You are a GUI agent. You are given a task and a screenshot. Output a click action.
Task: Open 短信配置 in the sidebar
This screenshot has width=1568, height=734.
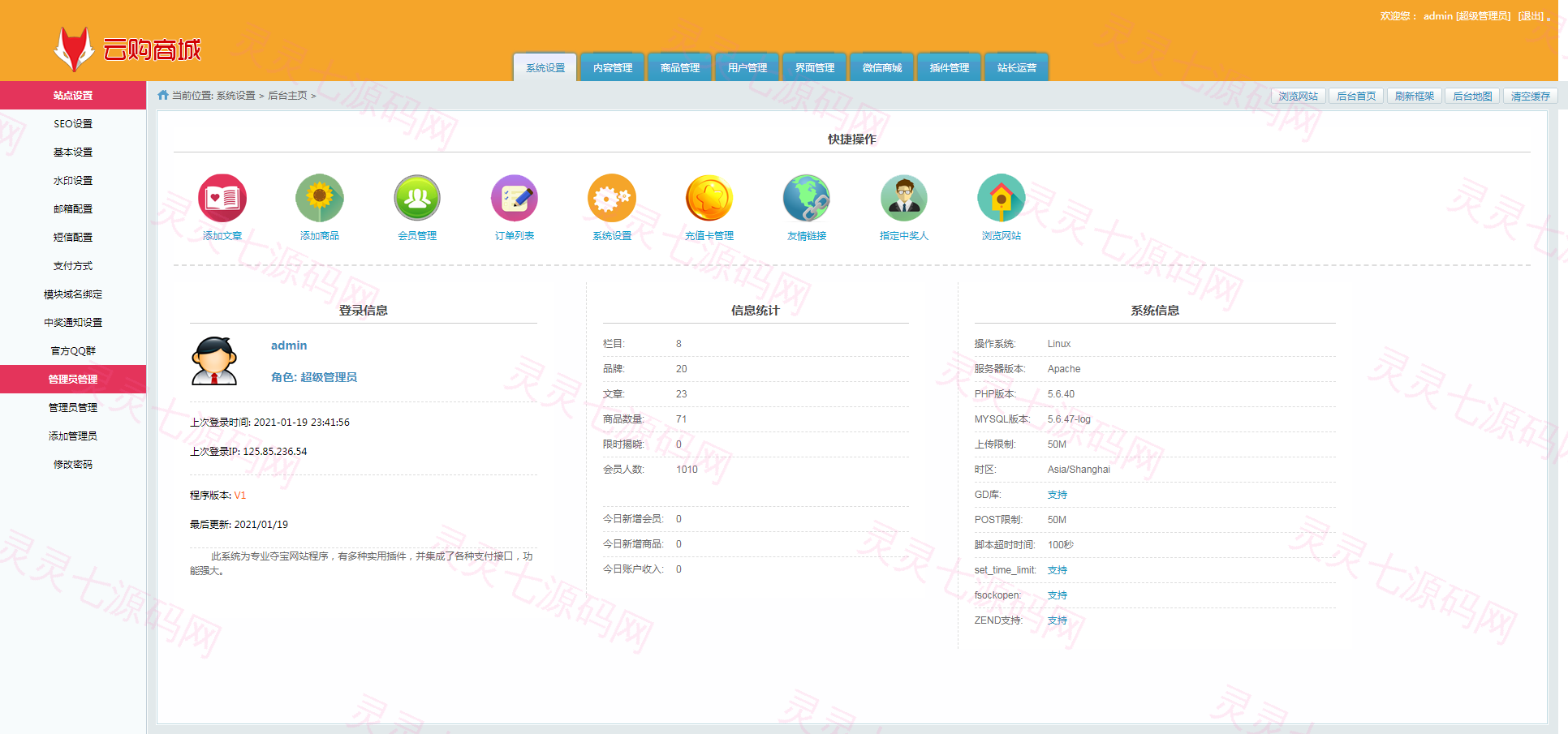click(73, 237)
